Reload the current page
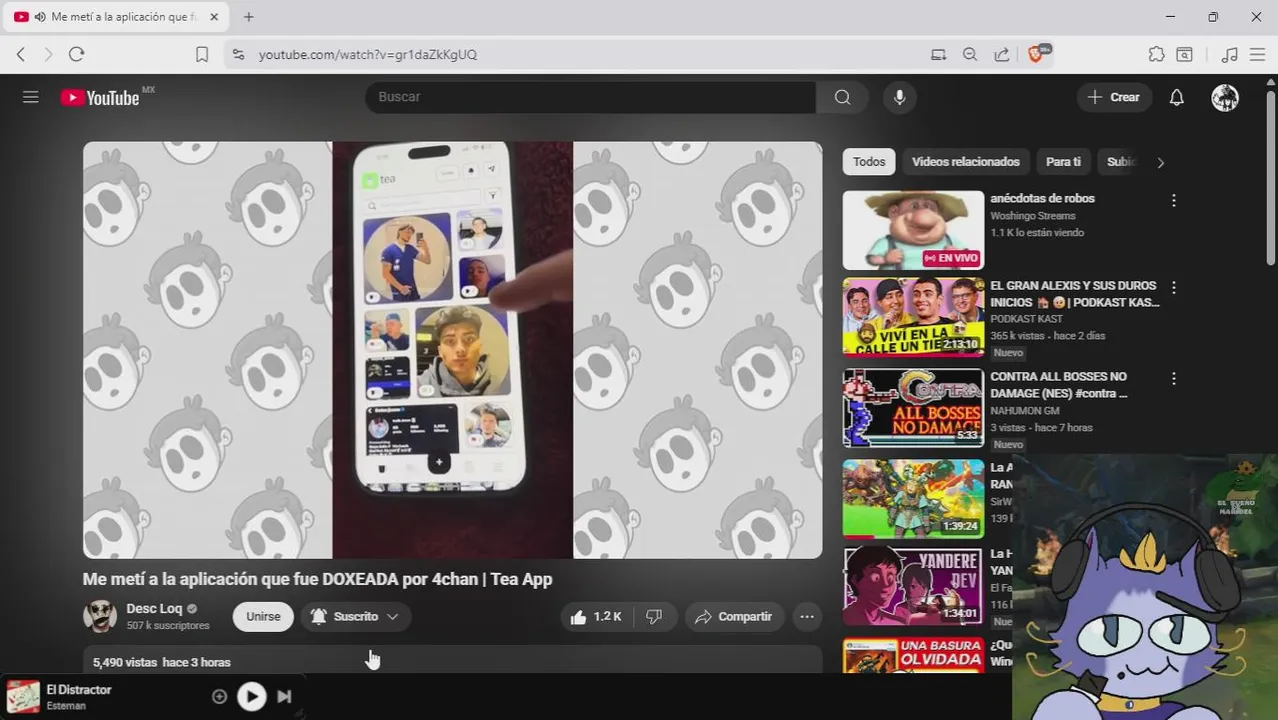 pos(77,54)
